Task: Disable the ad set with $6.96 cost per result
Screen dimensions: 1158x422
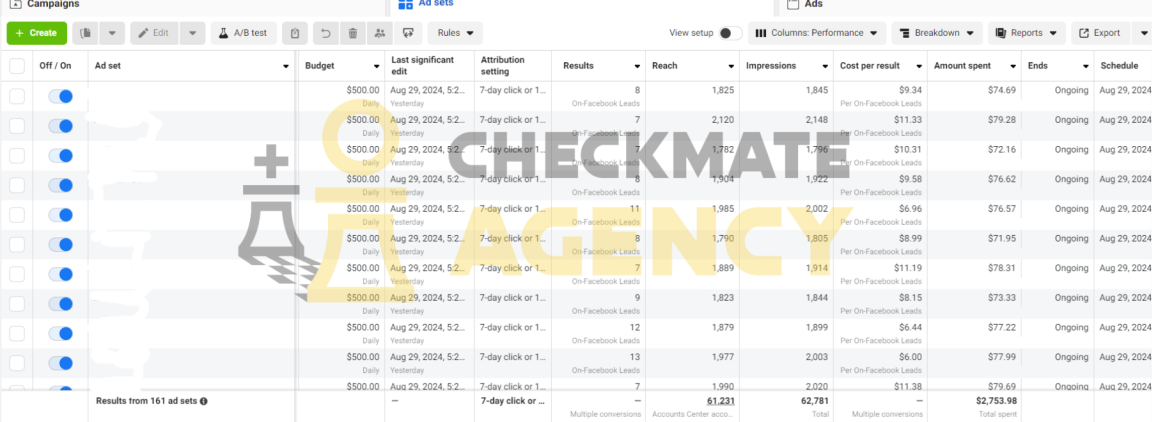Action: (x=61, y=215)
